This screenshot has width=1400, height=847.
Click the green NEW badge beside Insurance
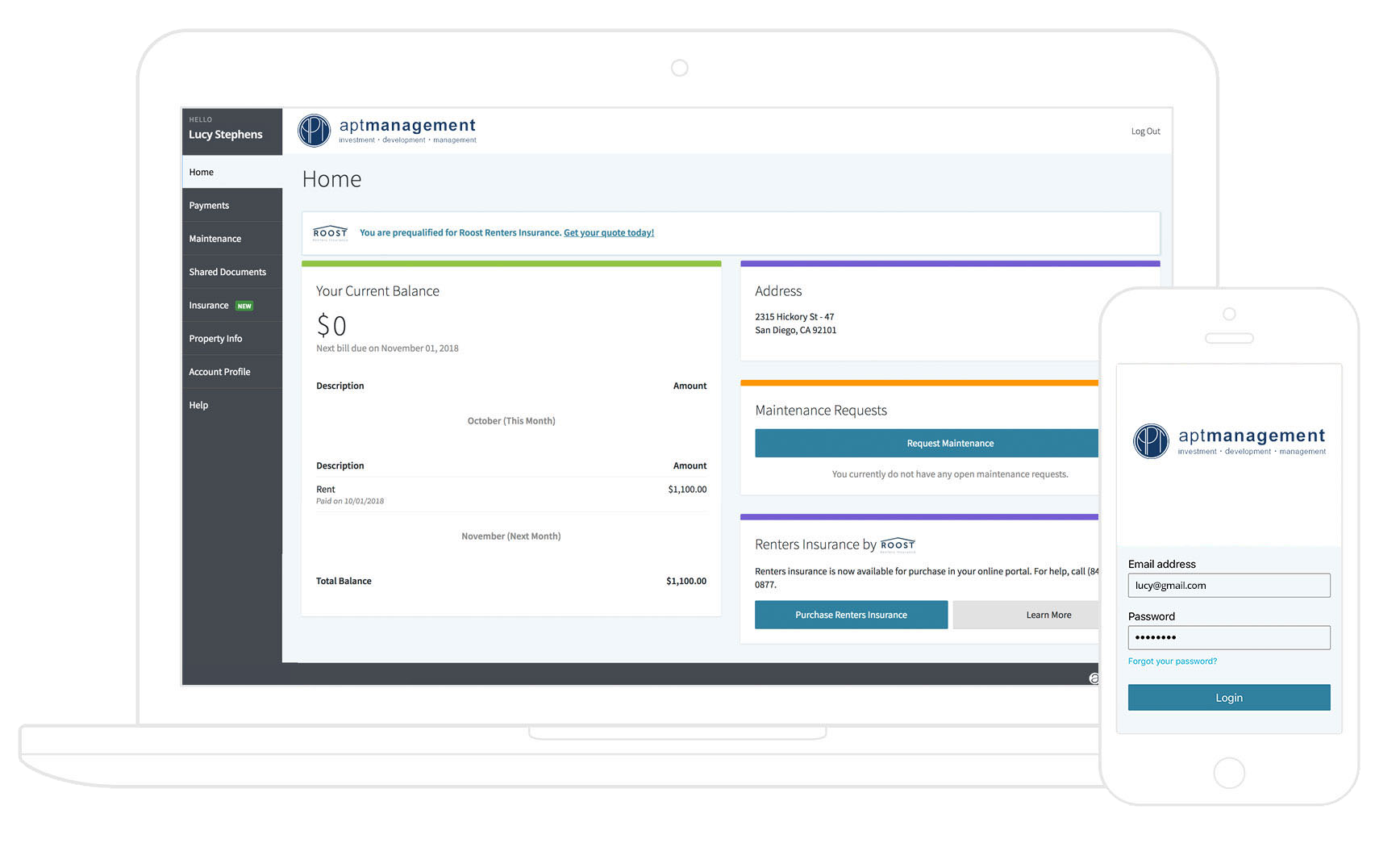(x=244, y=307)
